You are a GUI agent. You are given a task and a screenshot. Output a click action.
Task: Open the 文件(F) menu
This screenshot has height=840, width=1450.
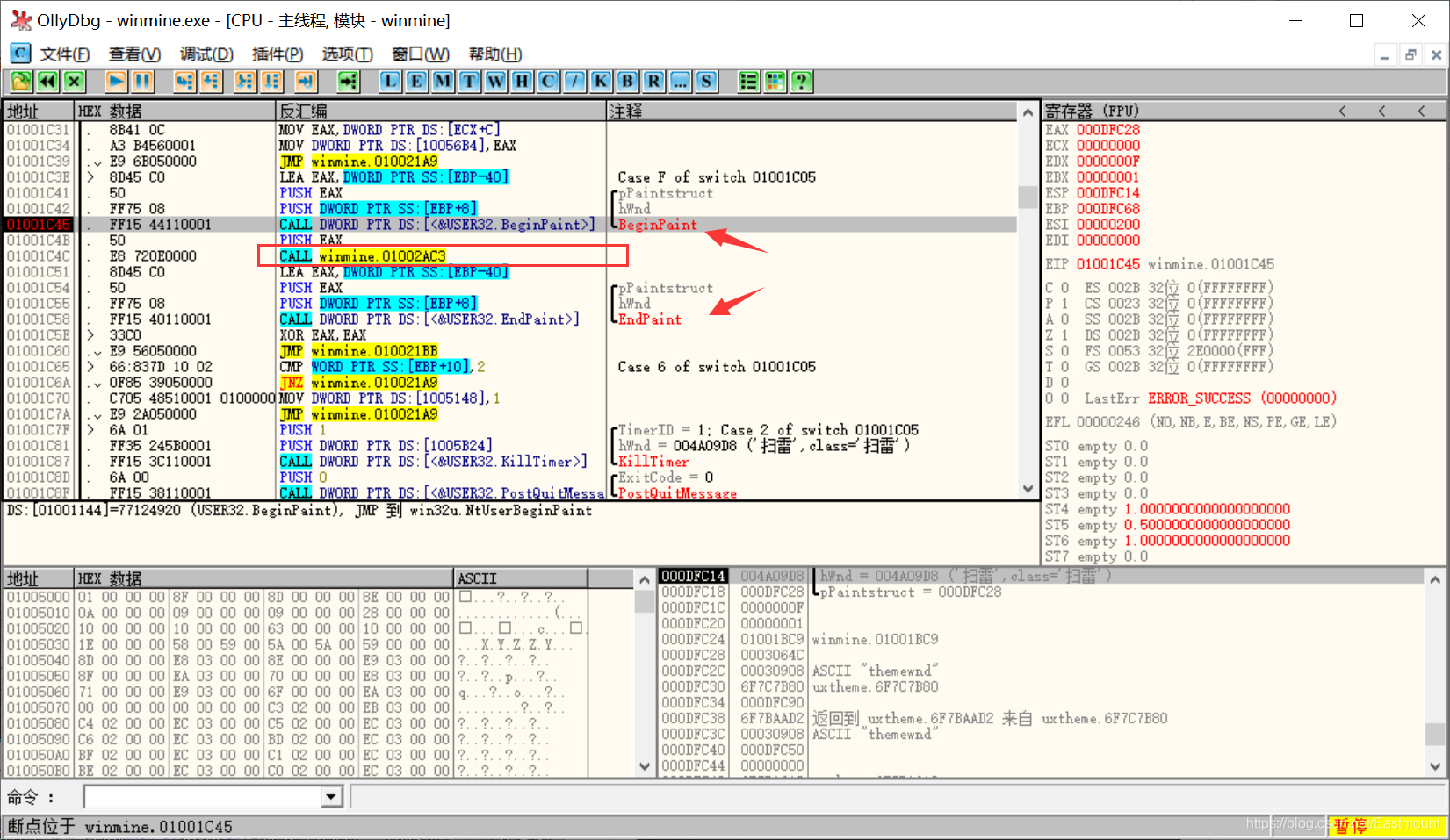click(x=65, y=54)
